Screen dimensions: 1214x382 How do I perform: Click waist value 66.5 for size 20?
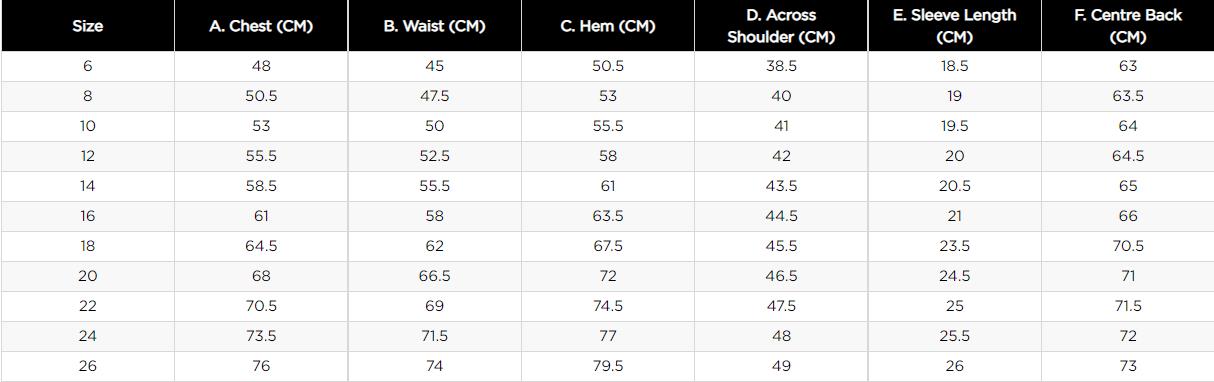point(434,276)
